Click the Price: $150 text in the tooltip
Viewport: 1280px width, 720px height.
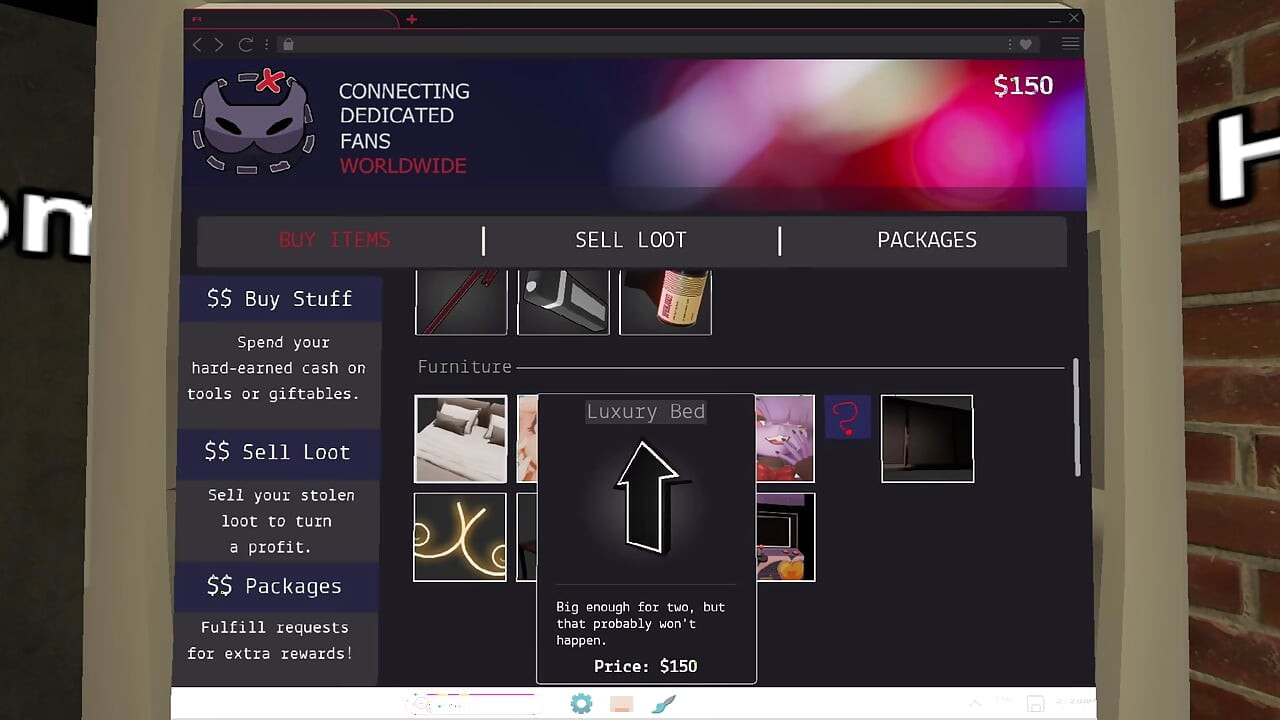[x=646, y=666]
